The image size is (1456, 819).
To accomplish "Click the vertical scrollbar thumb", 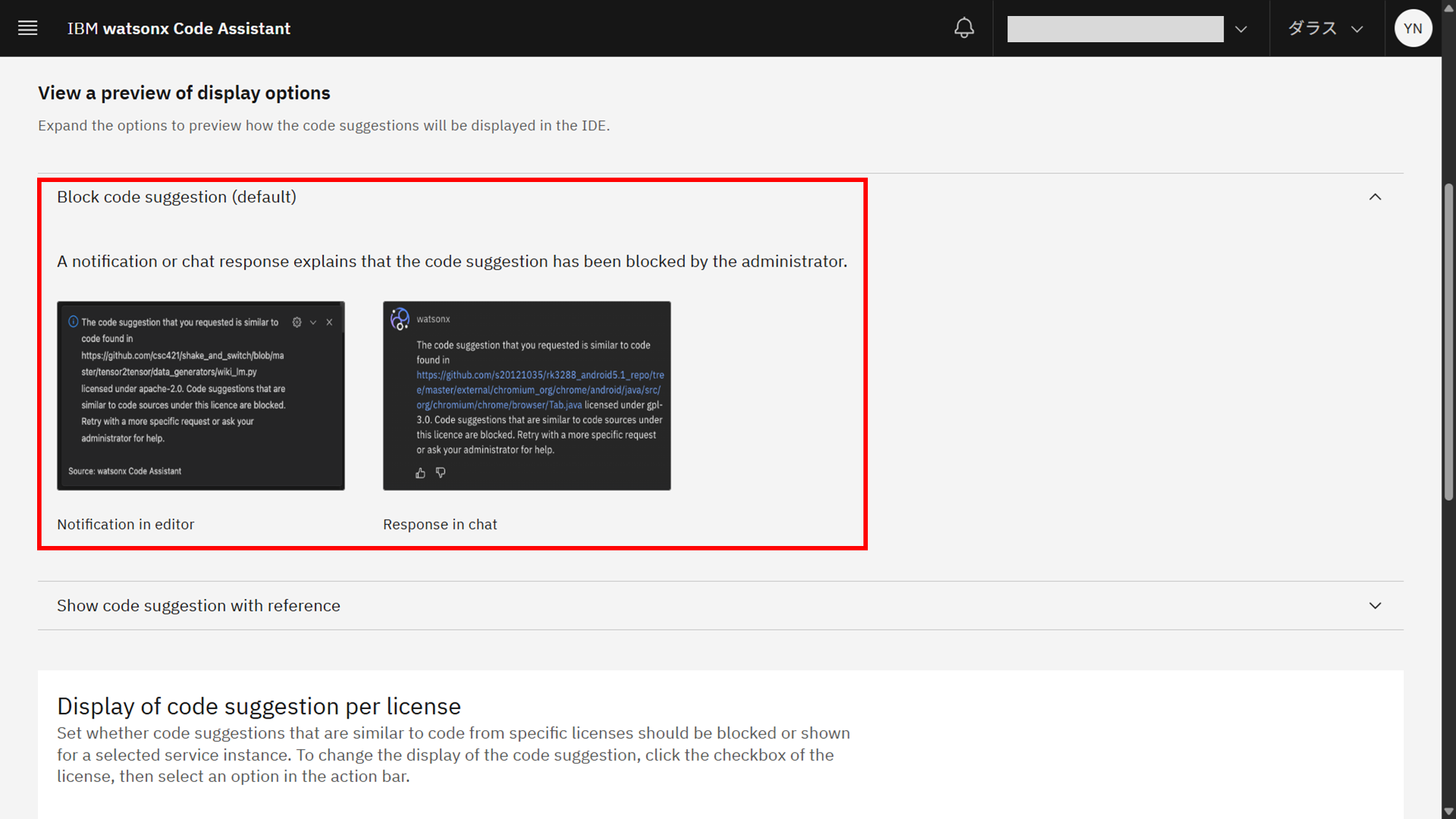I will click(x=1449, y=342).
